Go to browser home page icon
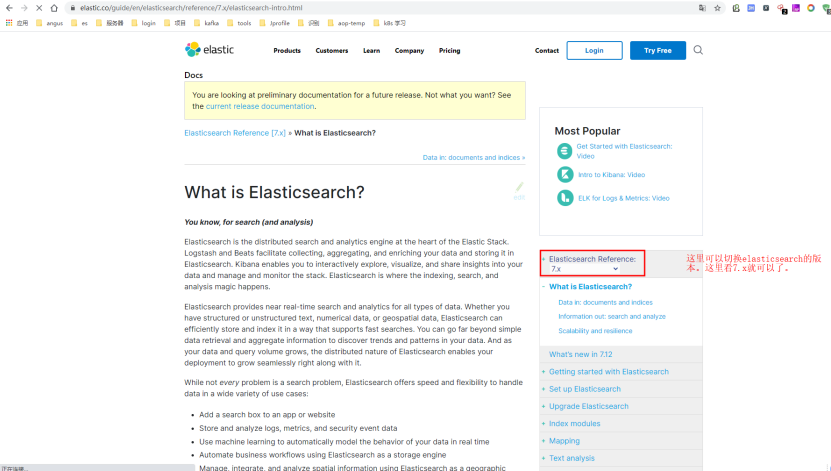831x471 pixels. [x=54, y=8]
